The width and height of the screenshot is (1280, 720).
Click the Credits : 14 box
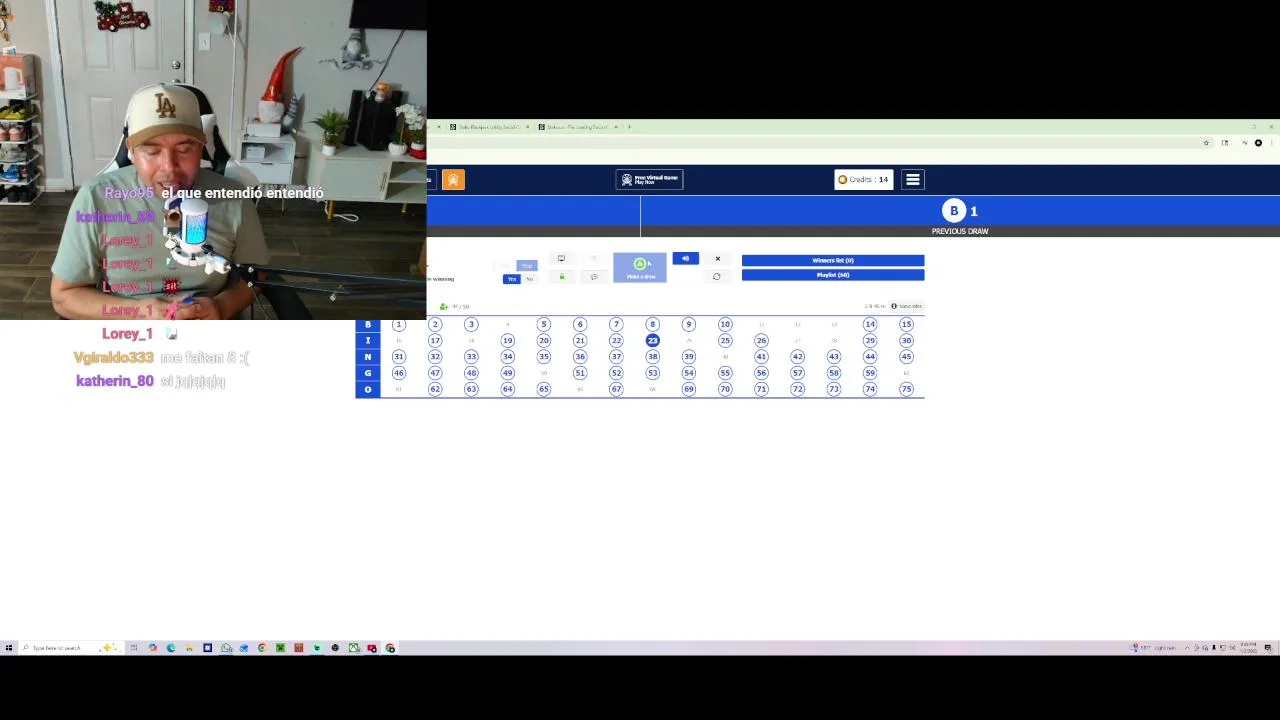(863, 179)
